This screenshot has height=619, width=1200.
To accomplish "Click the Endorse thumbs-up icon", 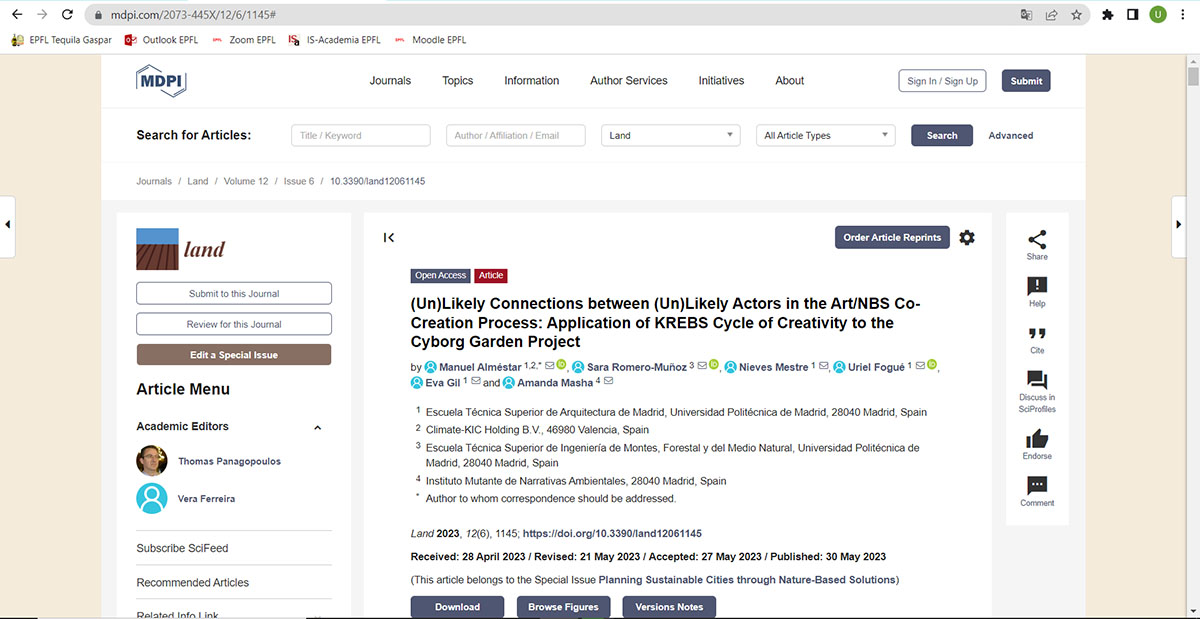I will tap(1037, 439).
